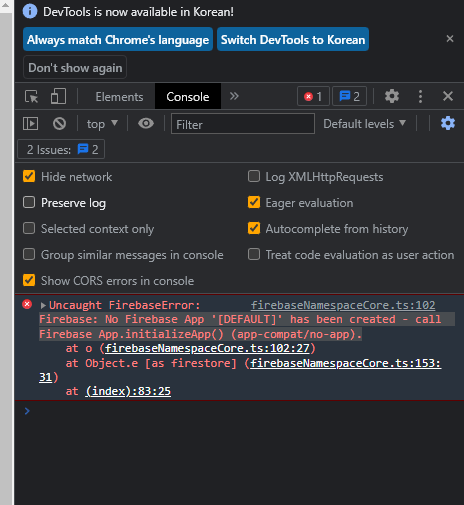
Task: Click the blue info icon in the language banner
Action: tap(30, 12)
